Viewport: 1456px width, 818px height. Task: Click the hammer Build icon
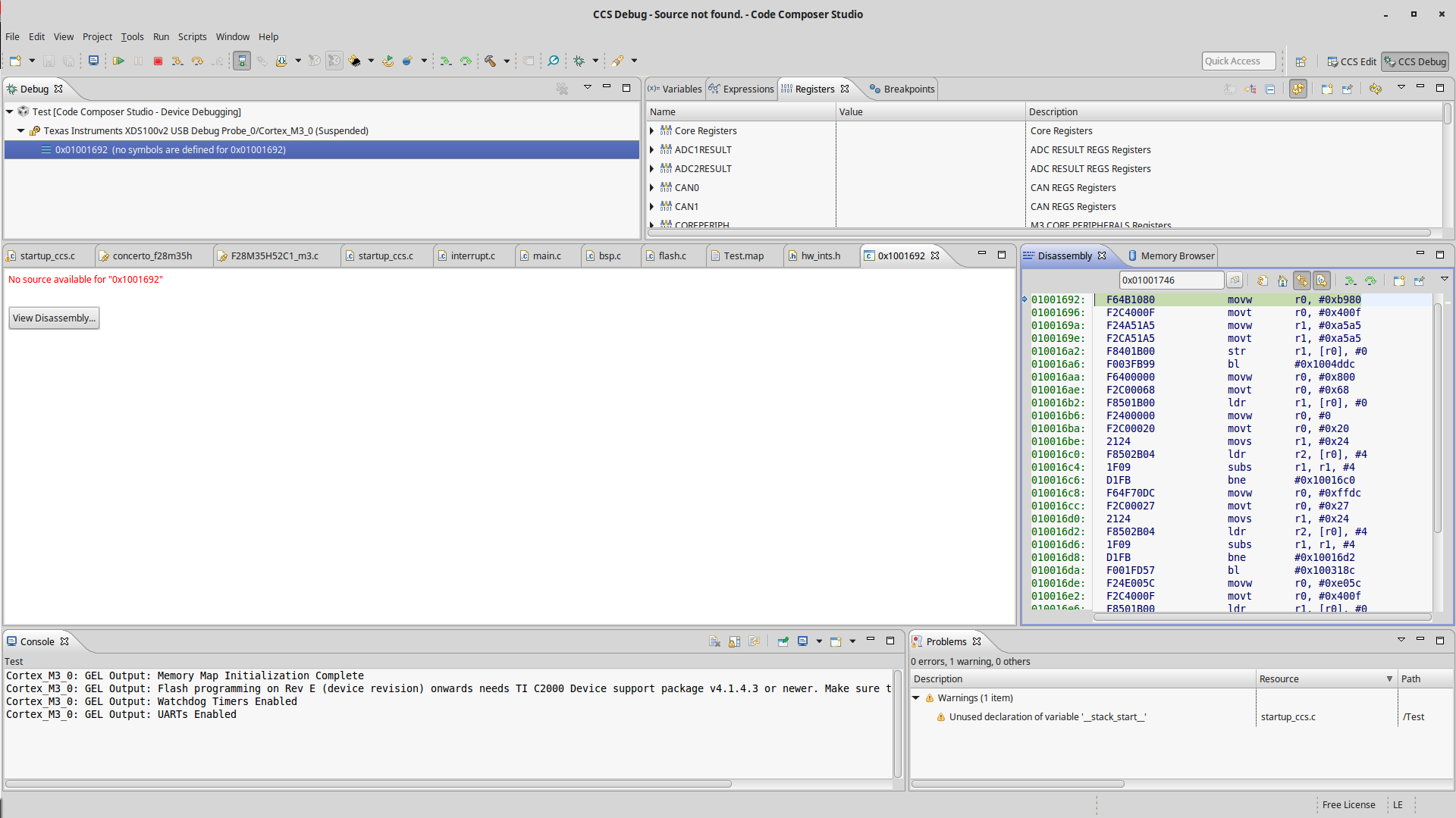[x=490, y=61]
